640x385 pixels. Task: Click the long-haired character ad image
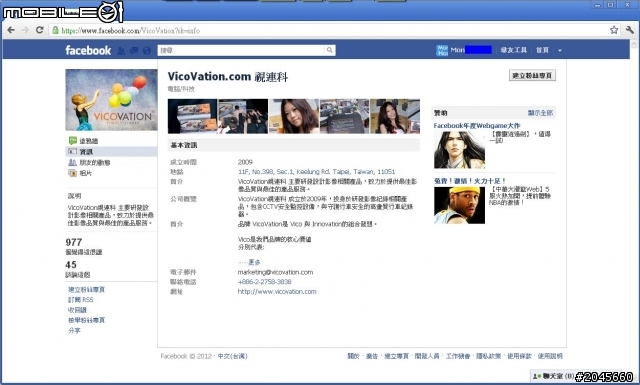coord(460,150)
